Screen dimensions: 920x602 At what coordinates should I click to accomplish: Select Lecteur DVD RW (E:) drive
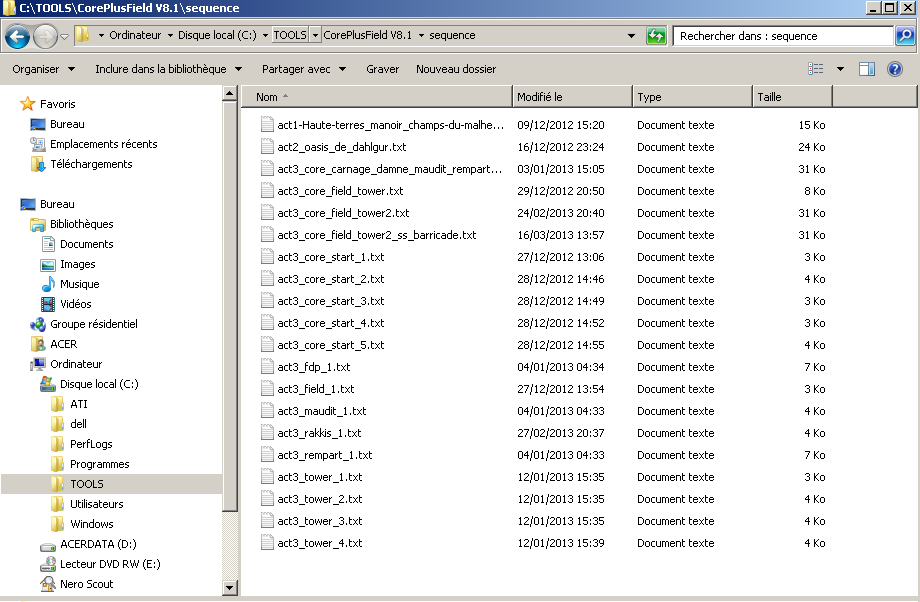(100, 564)
